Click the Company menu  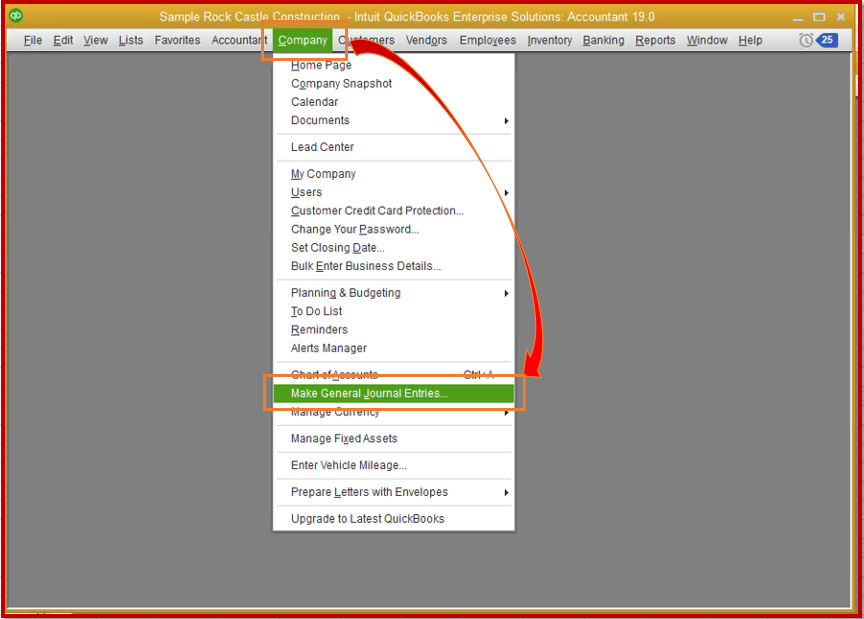tap(303, 40)
